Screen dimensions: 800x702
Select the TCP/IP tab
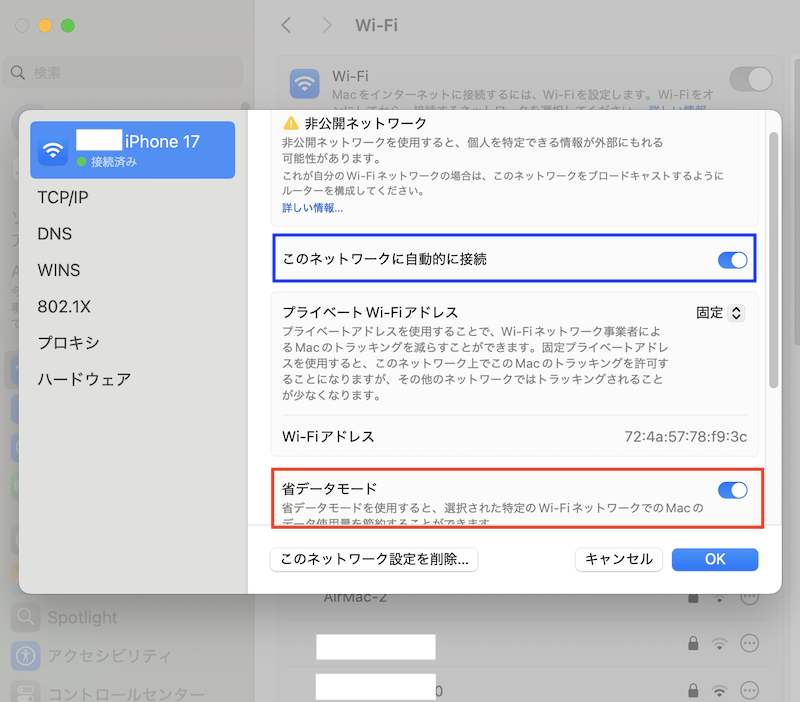(63, 198)
